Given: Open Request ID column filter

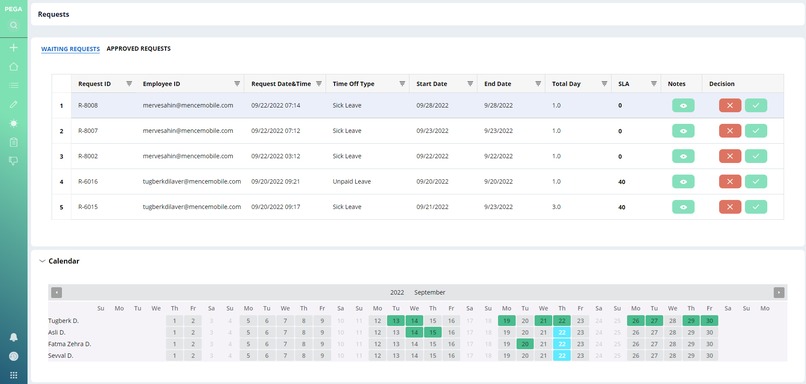Looking at the screenshot, I should pos(129,84).
